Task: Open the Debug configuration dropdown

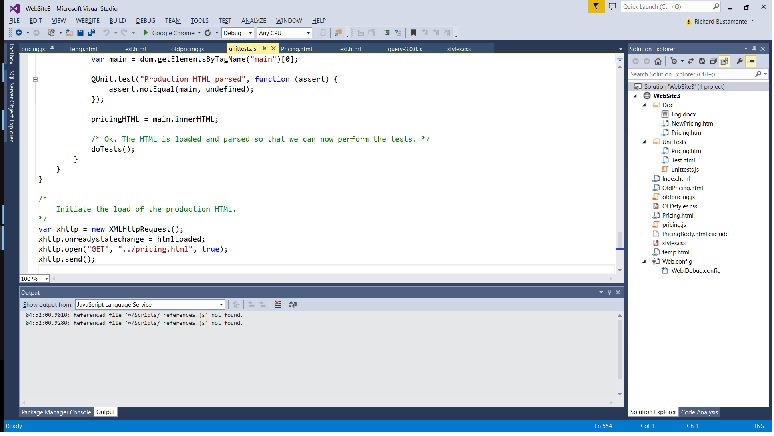Action: click(236, 32)
